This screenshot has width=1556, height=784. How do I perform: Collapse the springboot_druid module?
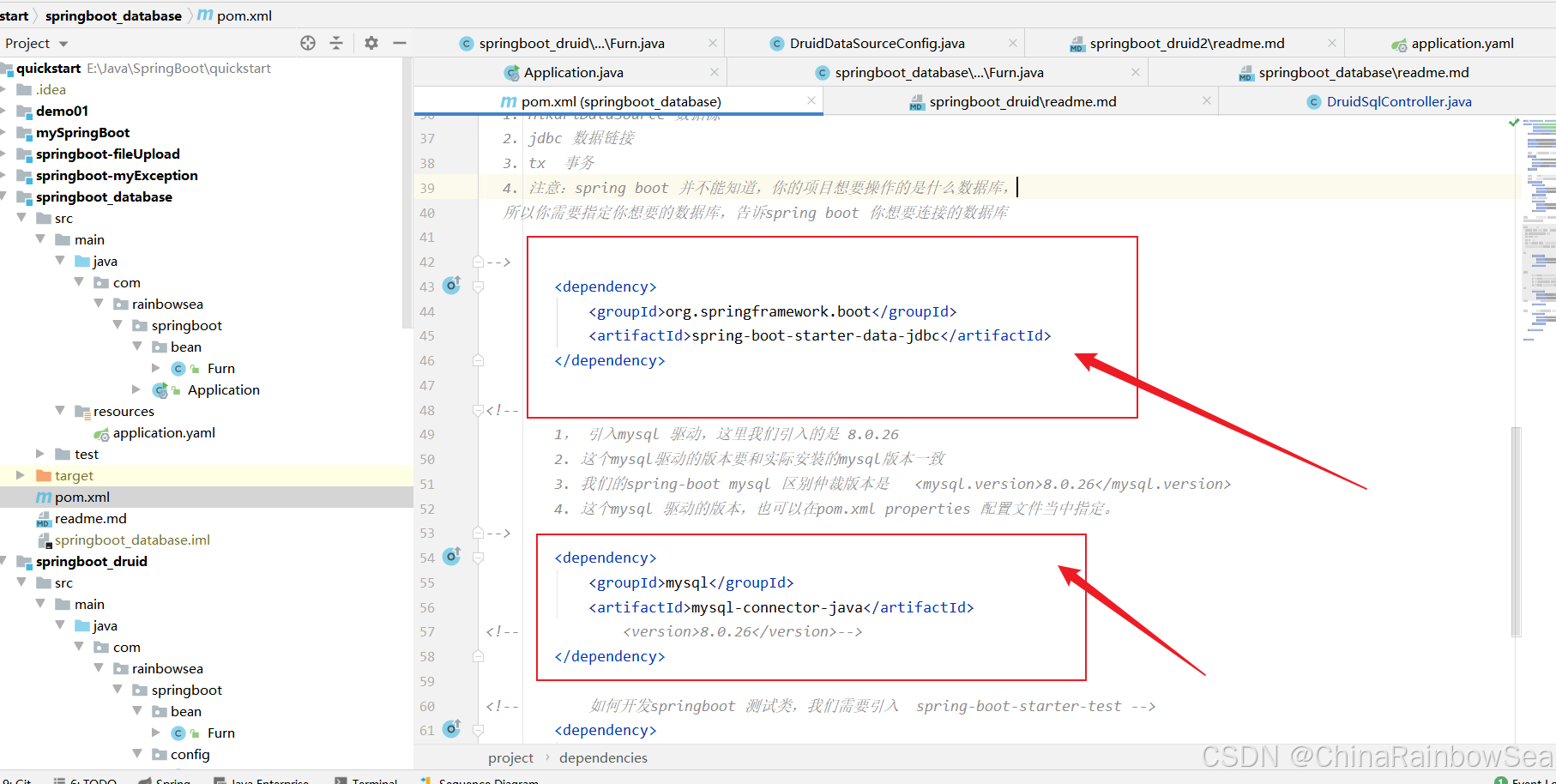(x=4, y=561)
